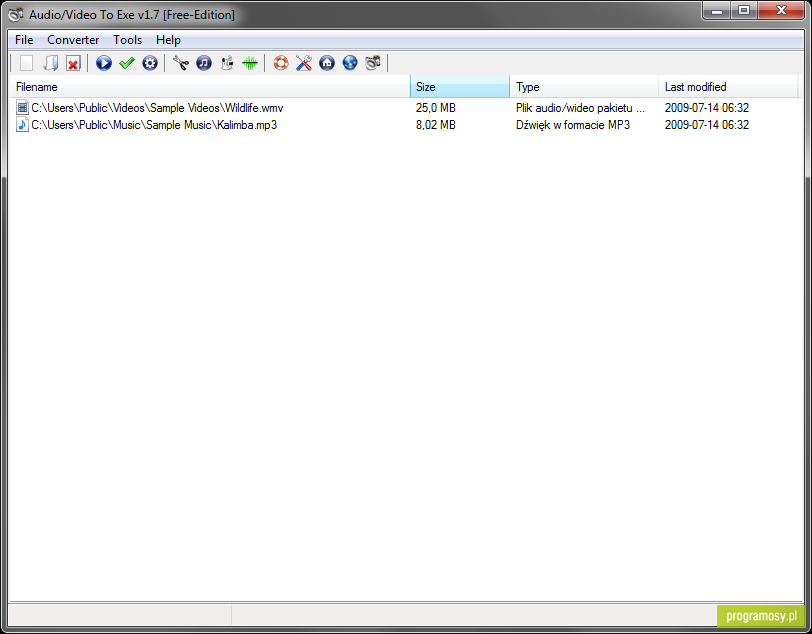This screenshot has height=634, width=812.
Task: Open the Converter menu
Action: 73,40
